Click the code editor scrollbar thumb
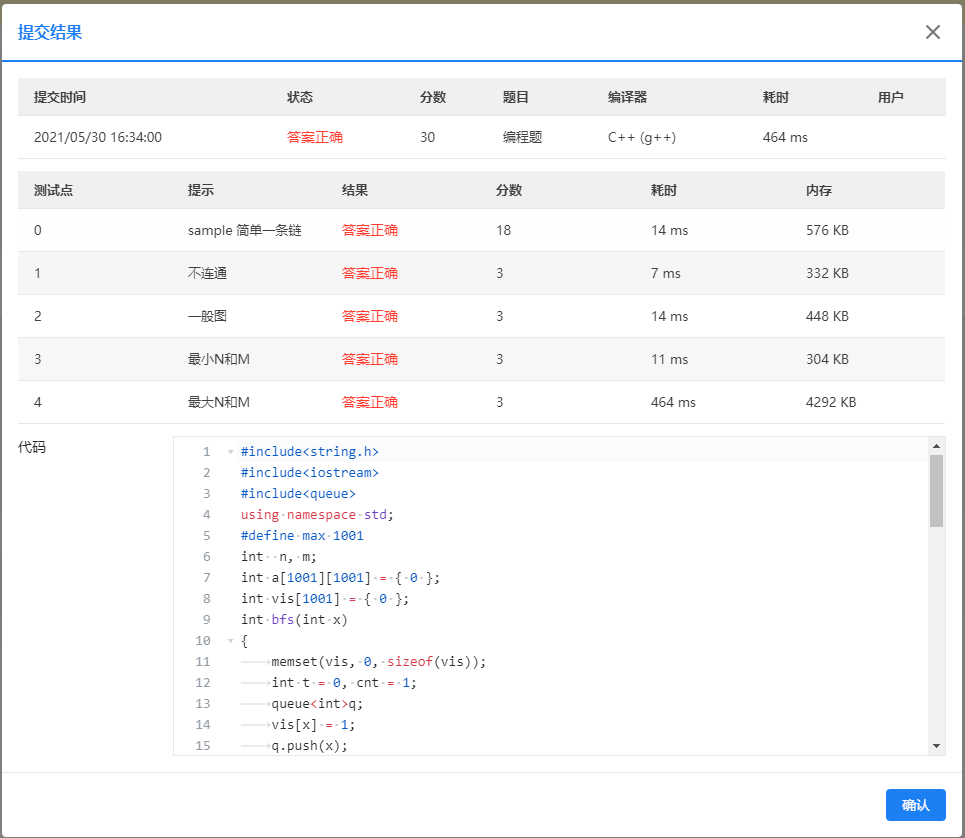The height and width of the screenshot is (838, 965). (x=936, y=491)
